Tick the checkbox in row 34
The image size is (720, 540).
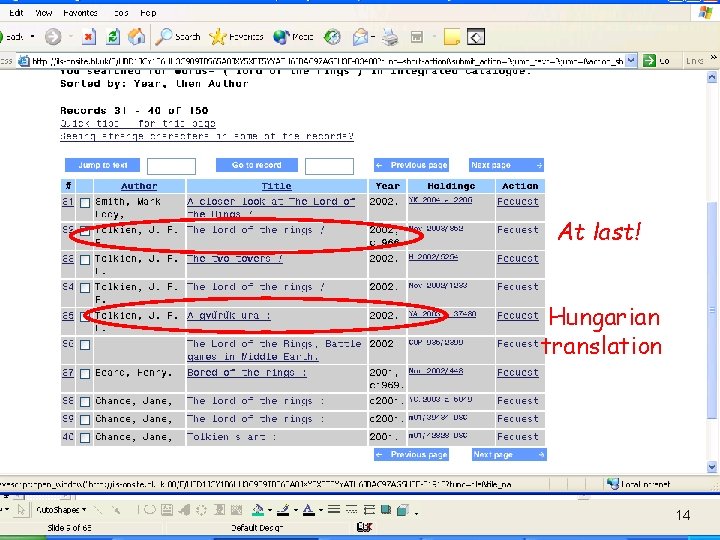(85, 288)
